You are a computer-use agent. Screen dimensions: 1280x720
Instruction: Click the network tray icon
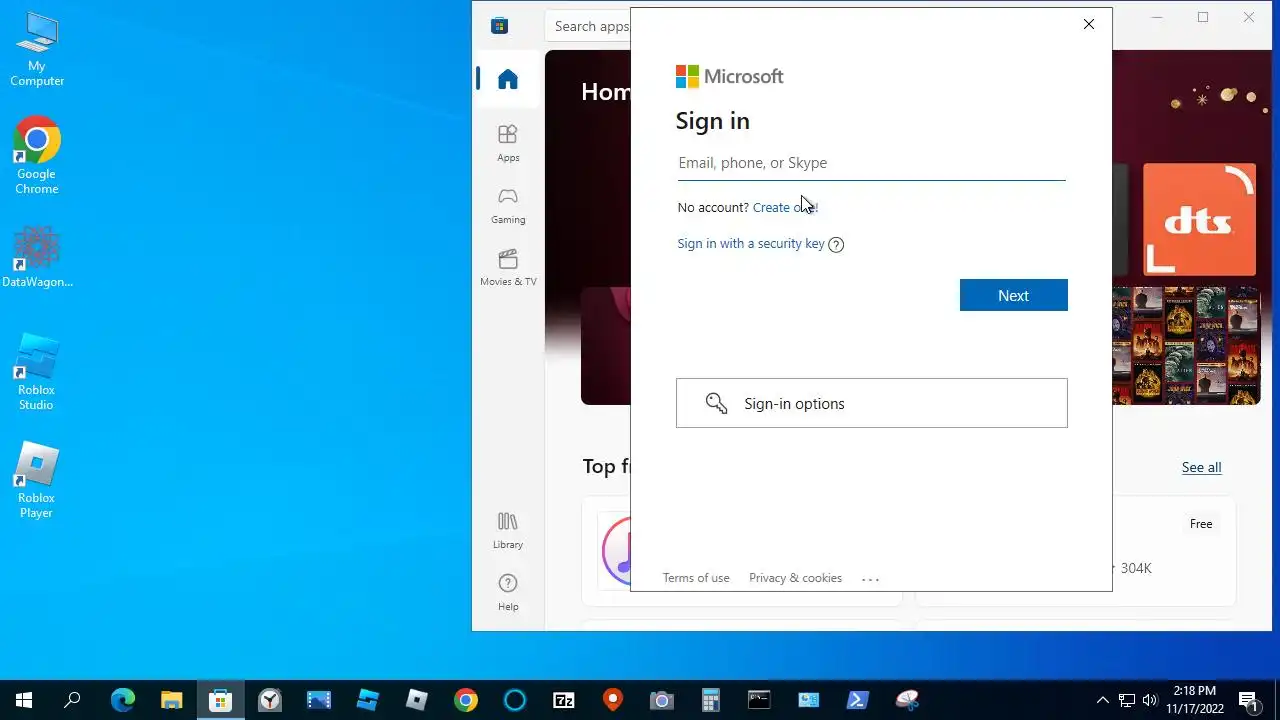[x=1127, y=700]
